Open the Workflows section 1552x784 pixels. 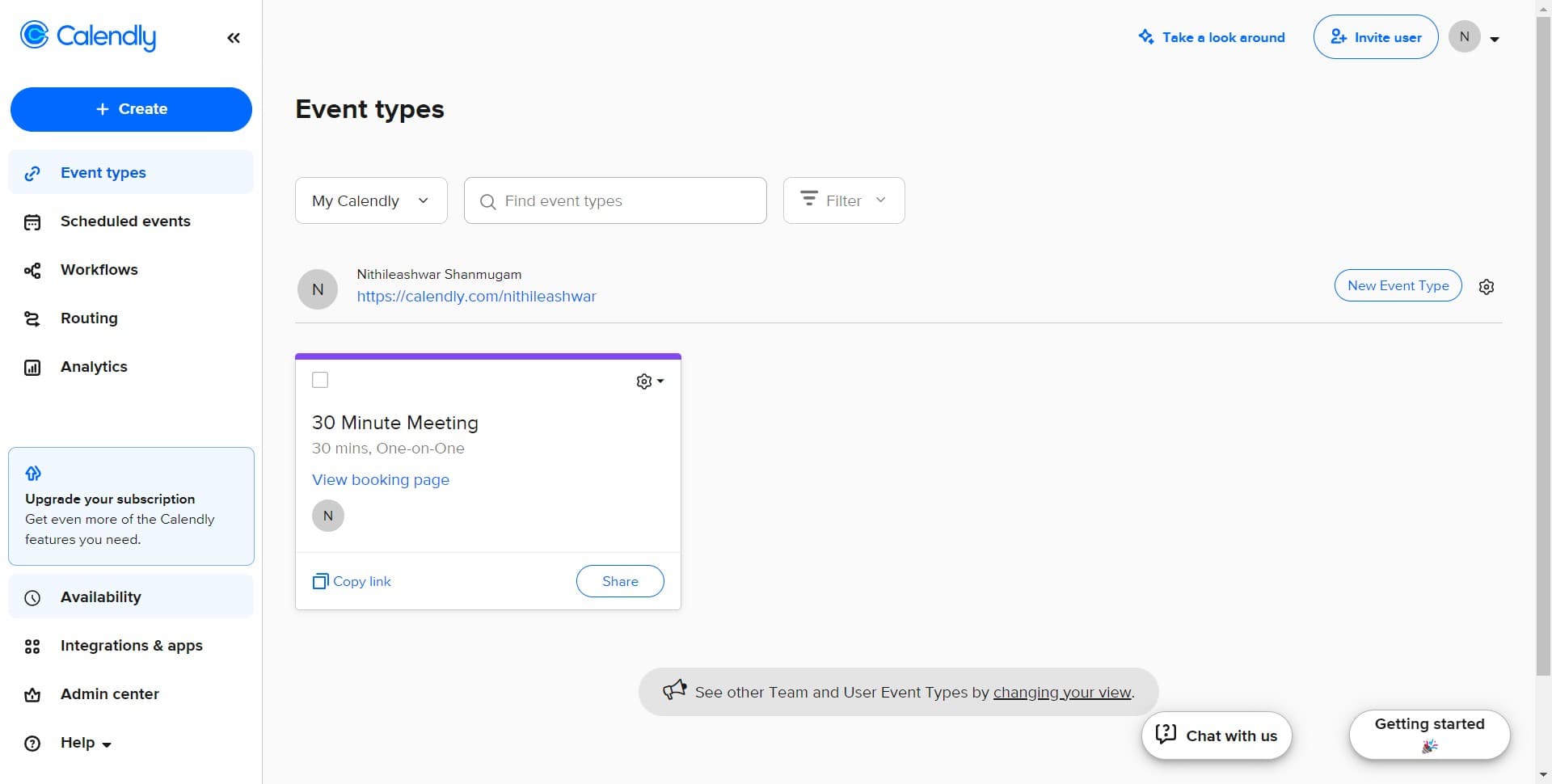(99, 270)
